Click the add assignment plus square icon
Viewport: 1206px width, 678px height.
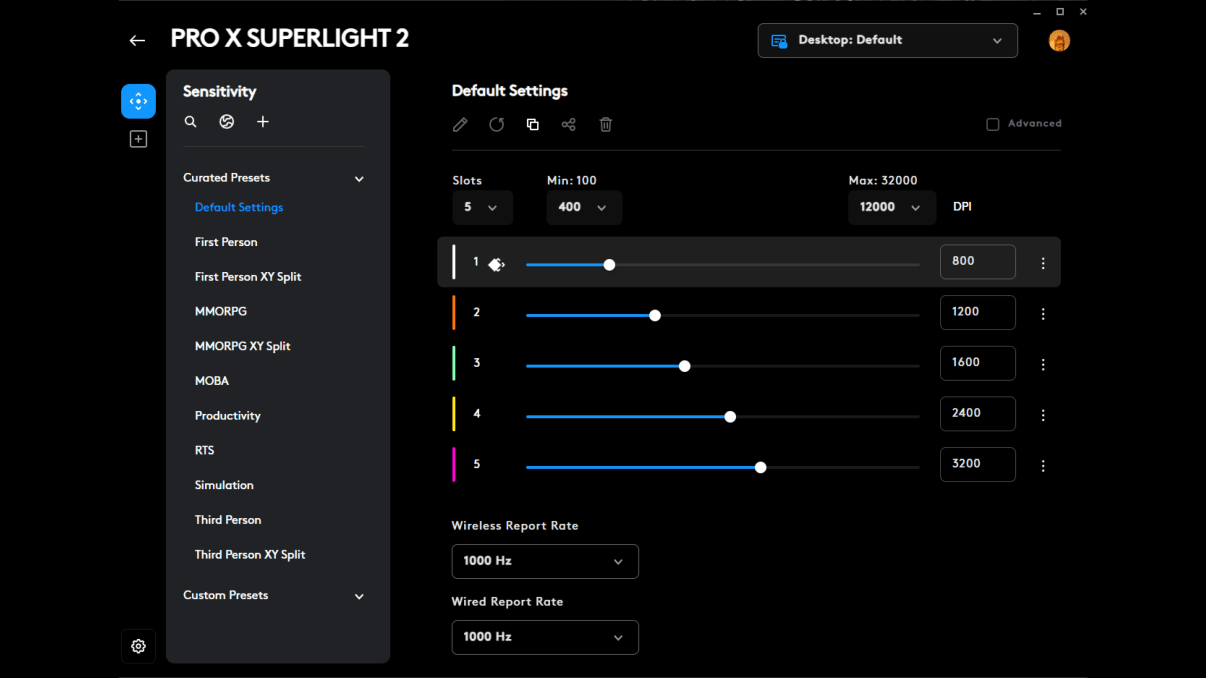pyautogui.click(x=138, y=139)
